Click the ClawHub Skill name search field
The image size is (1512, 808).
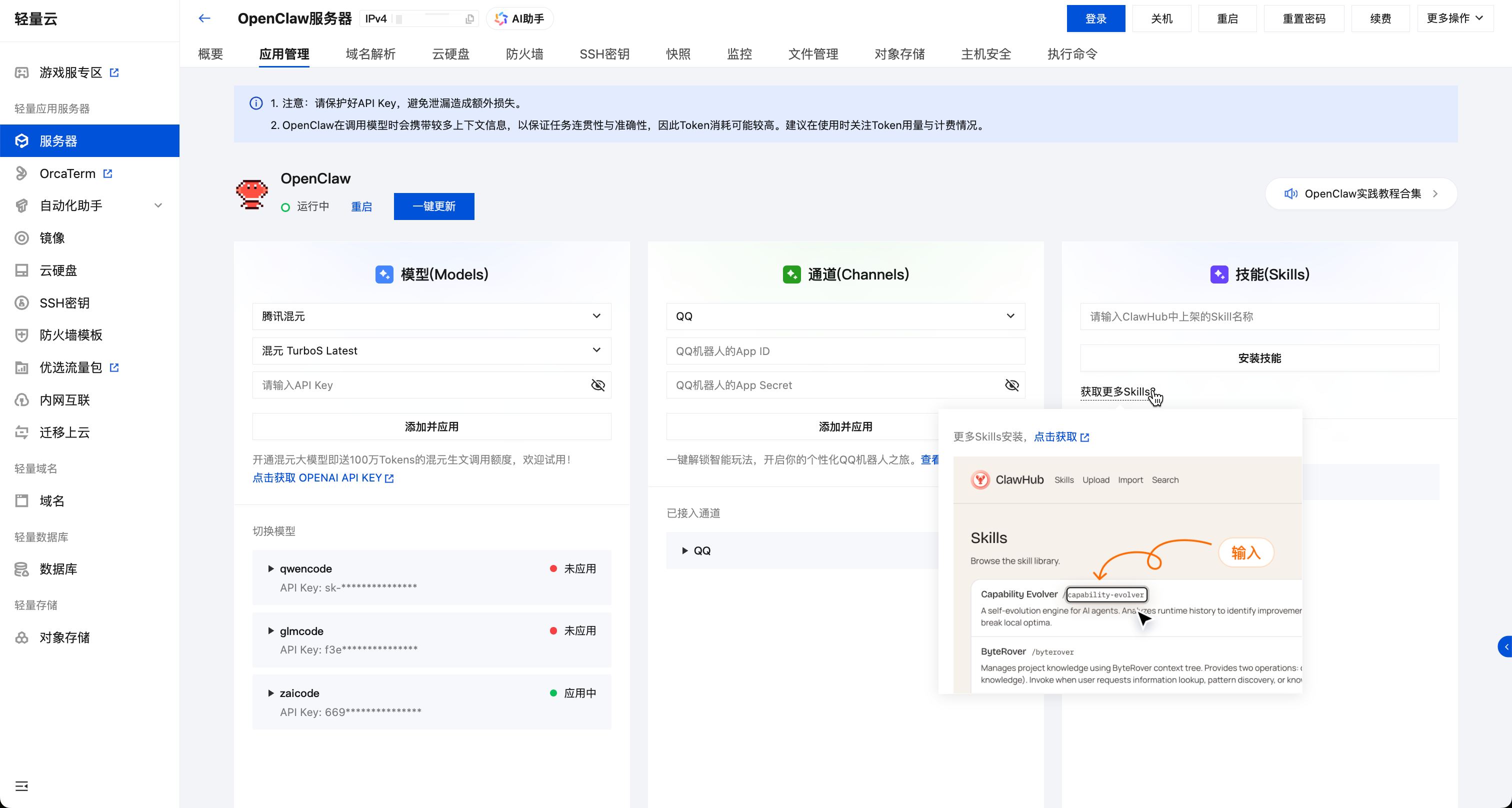(x=1259, y=316)
